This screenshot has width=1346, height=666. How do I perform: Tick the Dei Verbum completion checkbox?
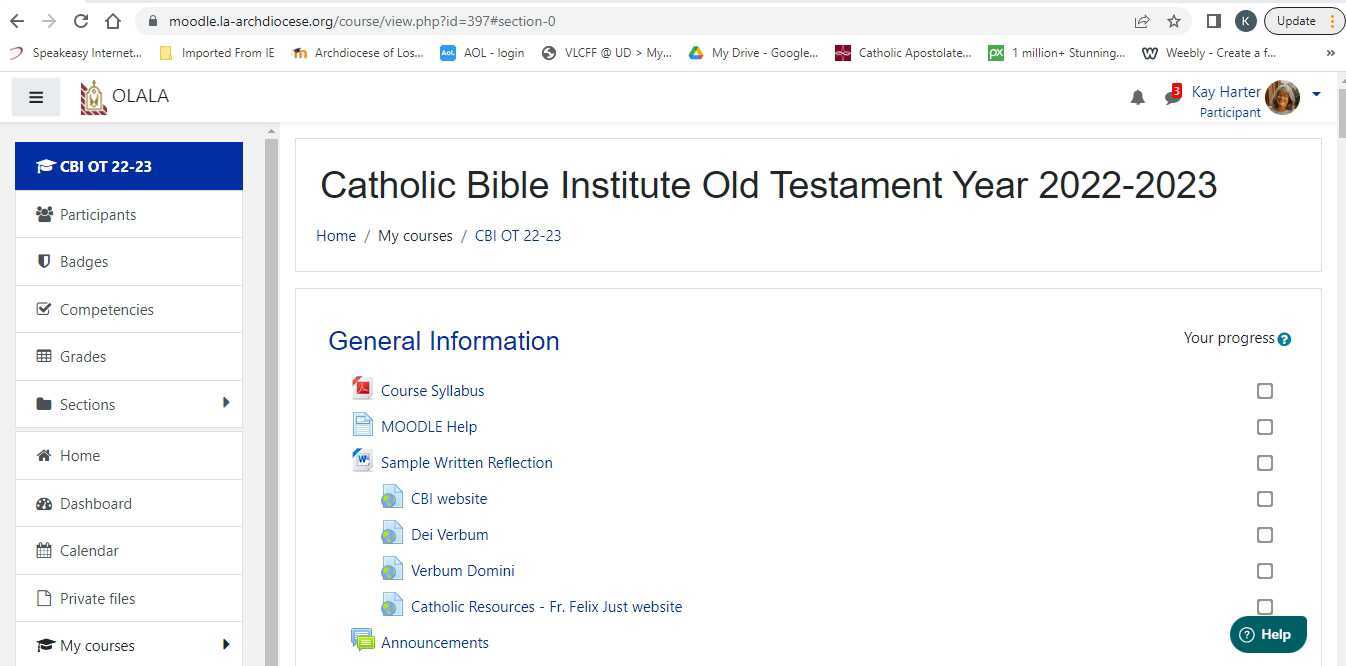pyautogui.click(x=1265, y=535)
